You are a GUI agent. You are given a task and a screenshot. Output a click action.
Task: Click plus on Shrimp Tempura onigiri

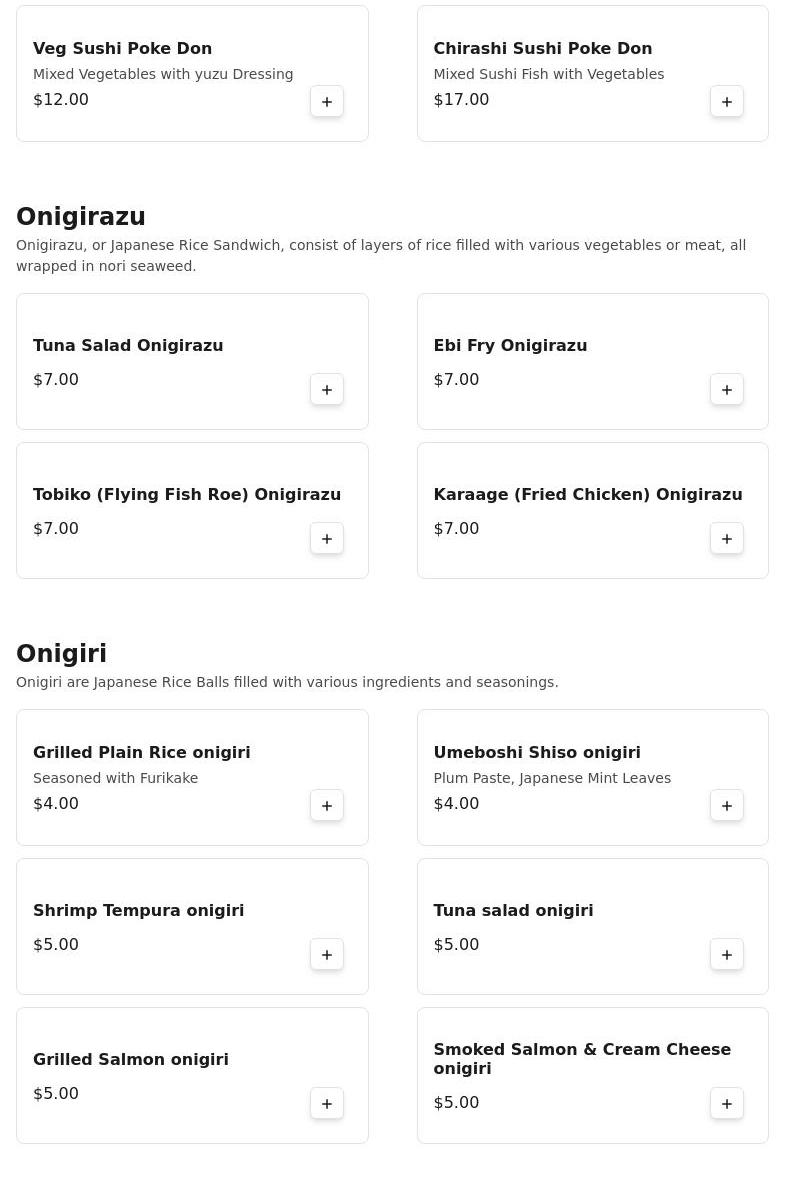coord(327,954)
